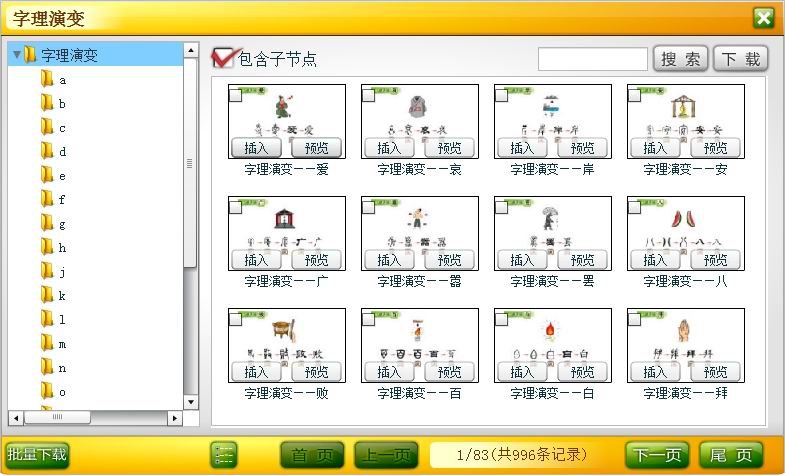Select folder icon for letter d
The height and width of the screenshot is (476, 785).
[x=47, y=151]
